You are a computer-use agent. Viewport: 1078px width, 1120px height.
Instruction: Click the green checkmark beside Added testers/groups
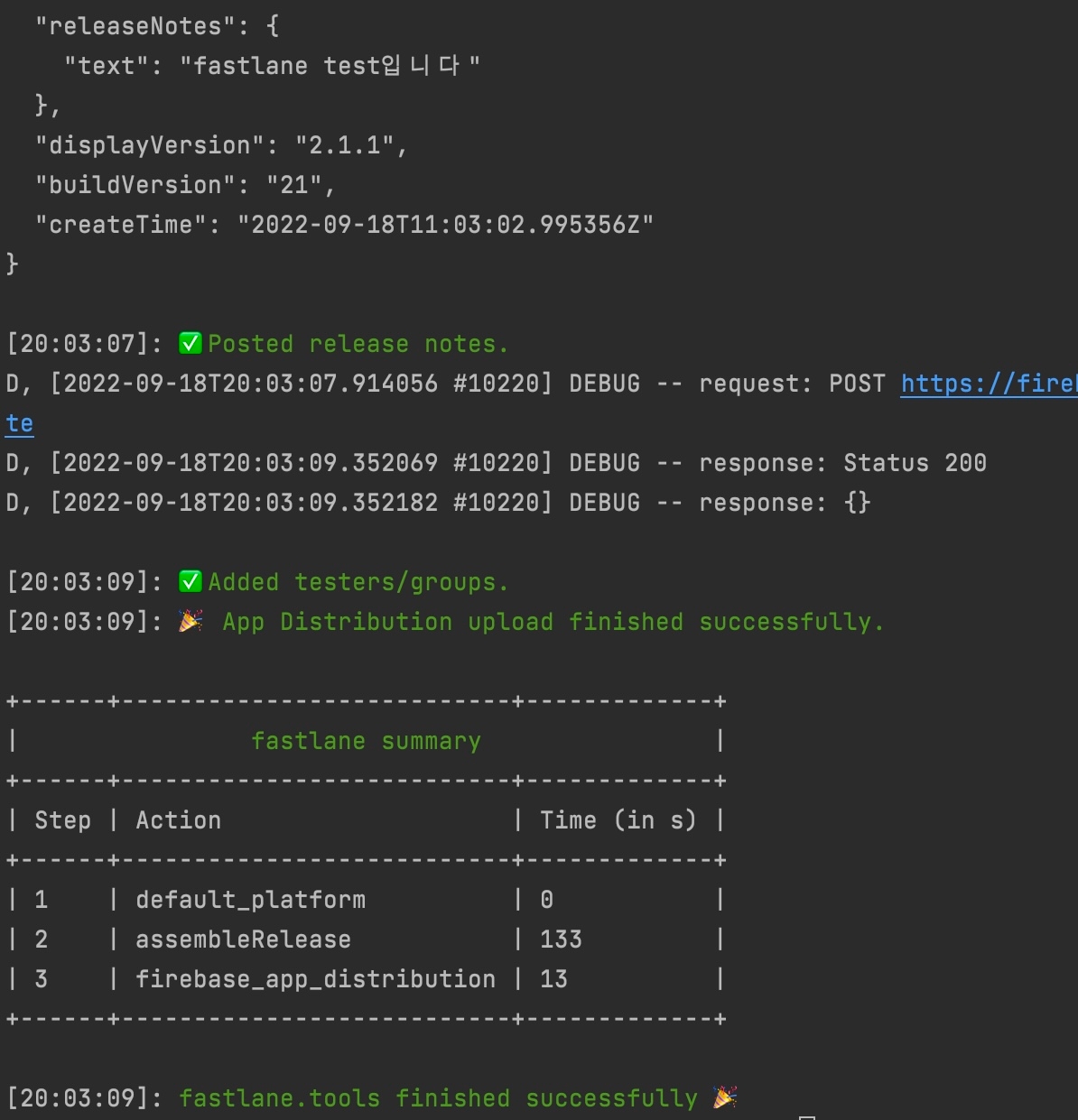click(x=190, y=581)
